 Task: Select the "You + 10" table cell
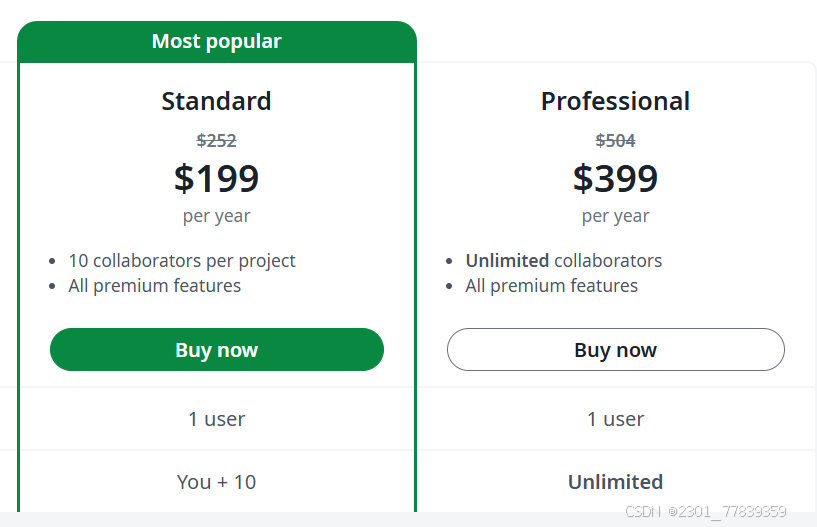click(216, 482)
